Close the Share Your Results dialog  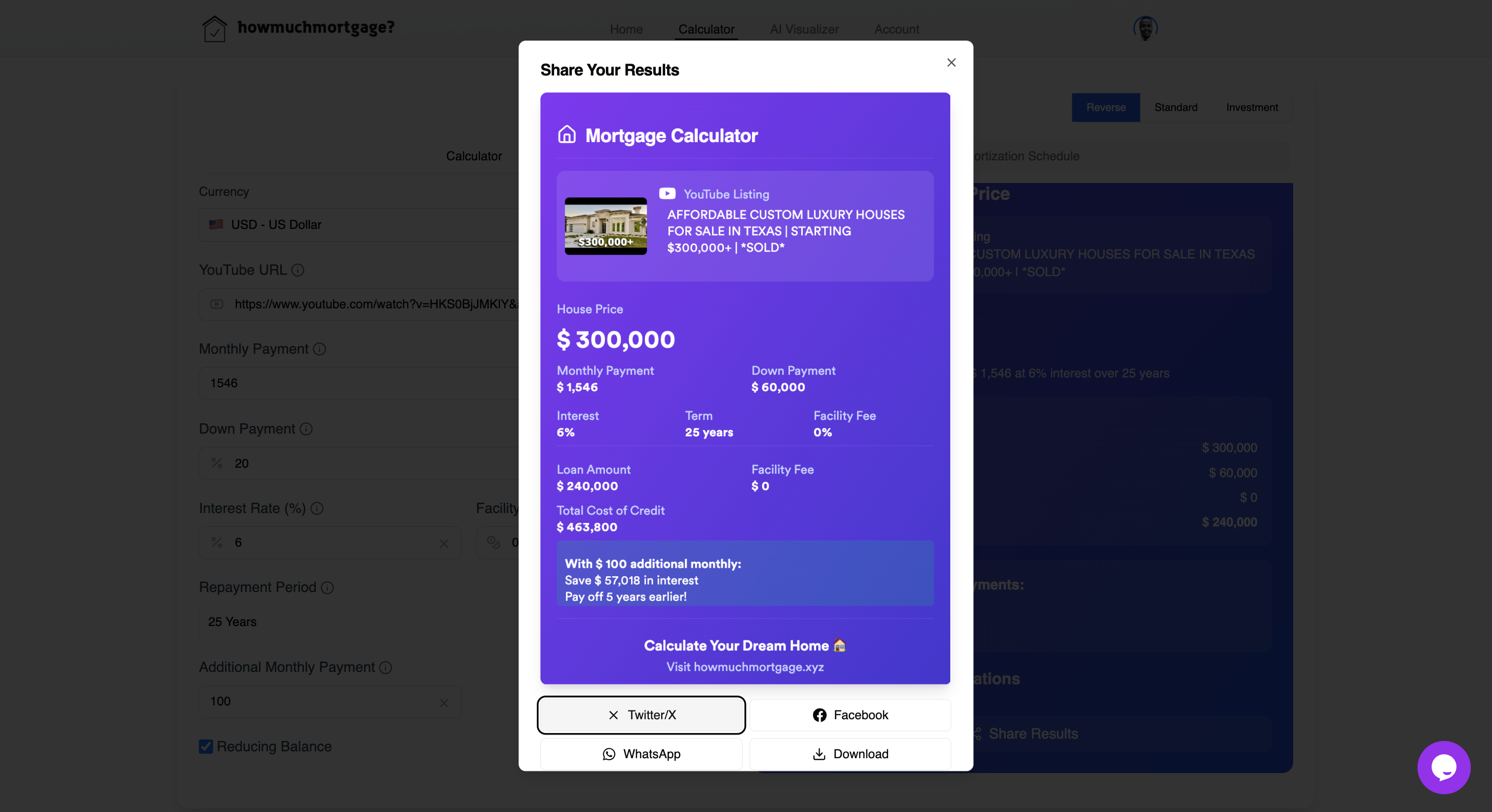click(x=951, y=63)
